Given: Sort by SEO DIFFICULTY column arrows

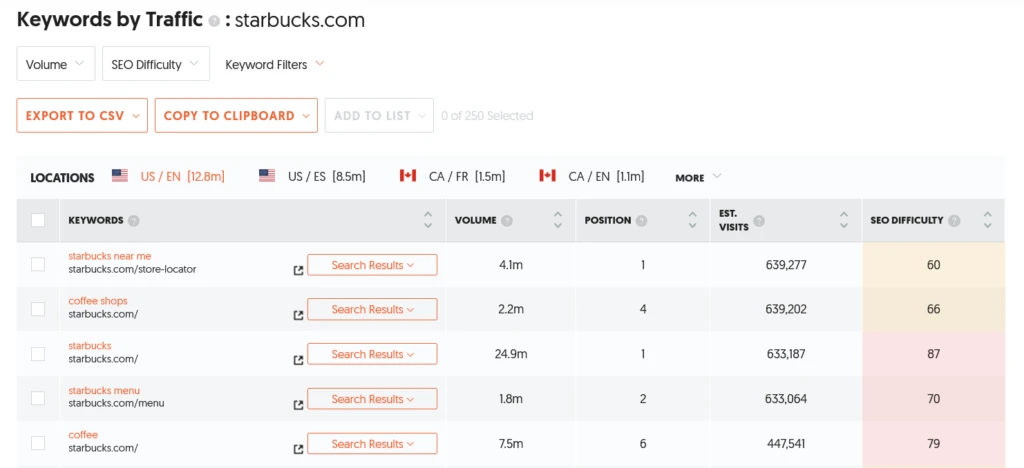Looking at the screenshot, I should coord(987,220).
